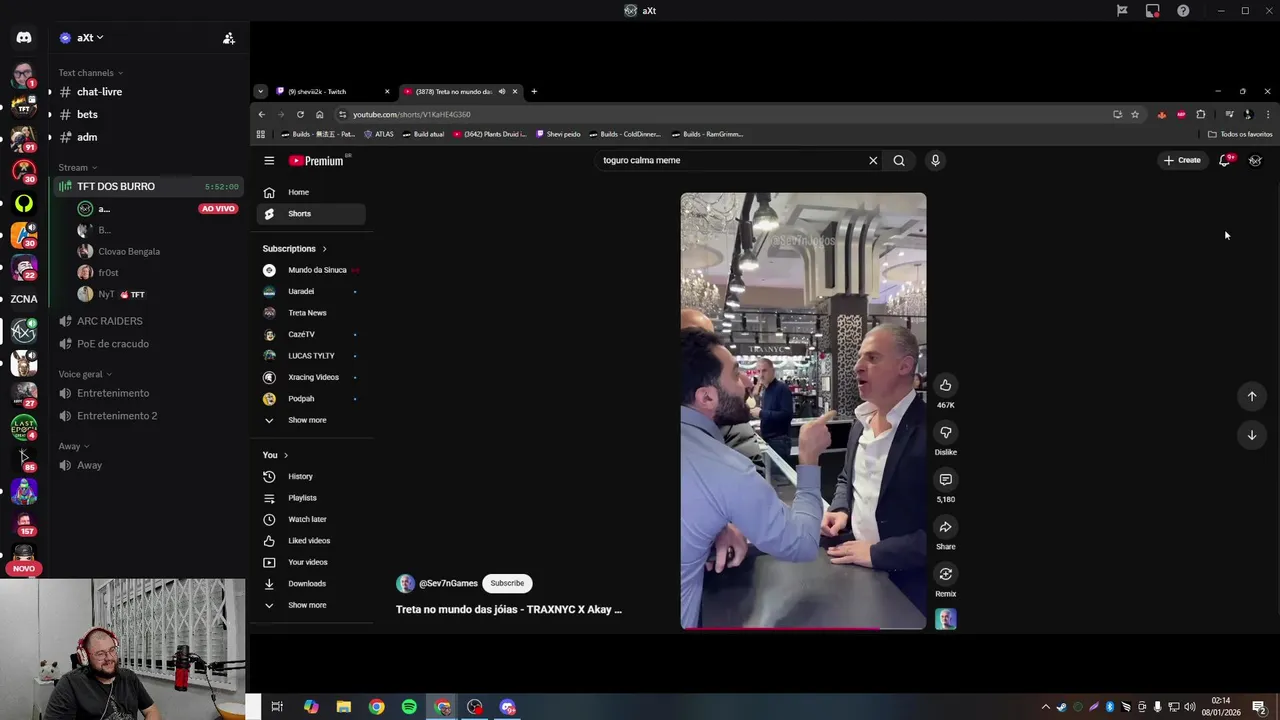Collapse the Text channels category

[x=90, y=73]
